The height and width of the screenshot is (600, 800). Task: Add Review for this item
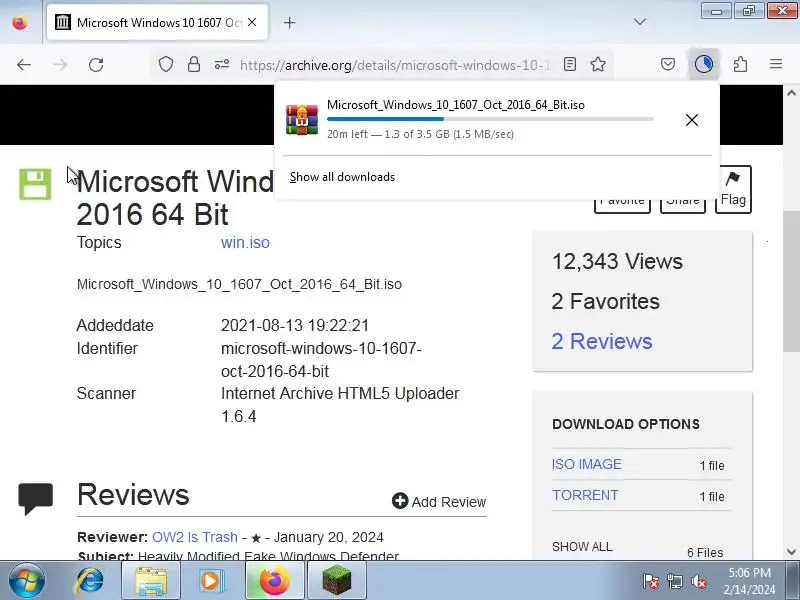click(439, 502)
